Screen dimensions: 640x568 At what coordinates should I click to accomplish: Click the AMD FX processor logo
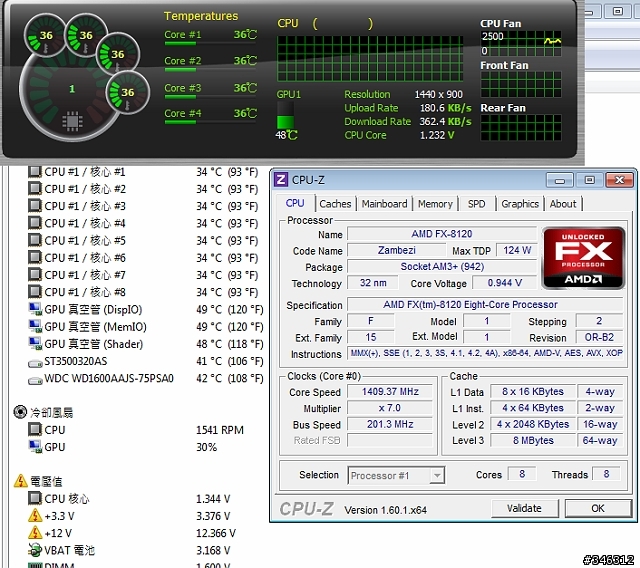pos(583,258)
